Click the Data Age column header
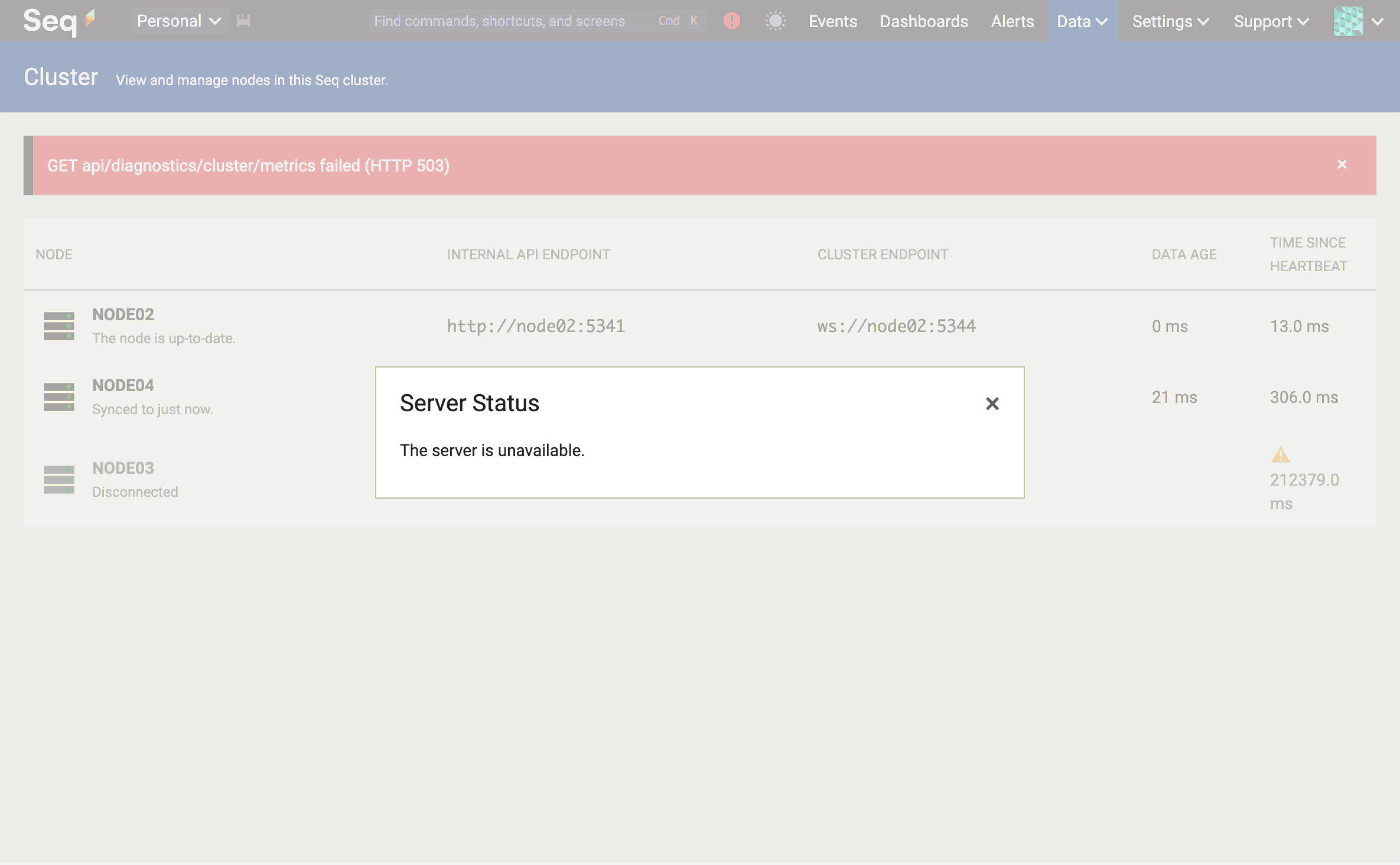The height and width of the screenshot is (865, 1400). pos(1184,255)
